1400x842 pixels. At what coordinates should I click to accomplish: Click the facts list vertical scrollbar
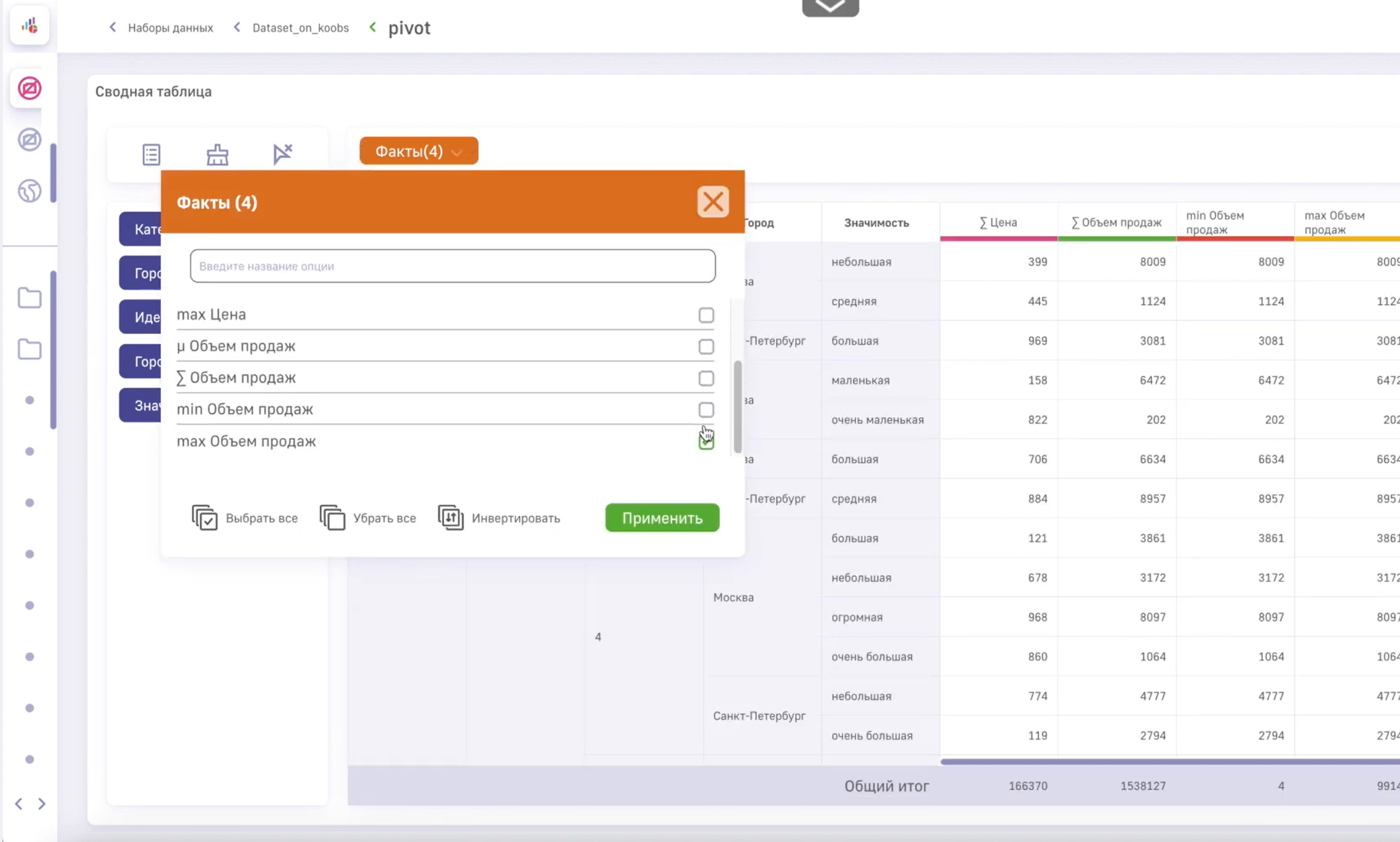(738, 406)
